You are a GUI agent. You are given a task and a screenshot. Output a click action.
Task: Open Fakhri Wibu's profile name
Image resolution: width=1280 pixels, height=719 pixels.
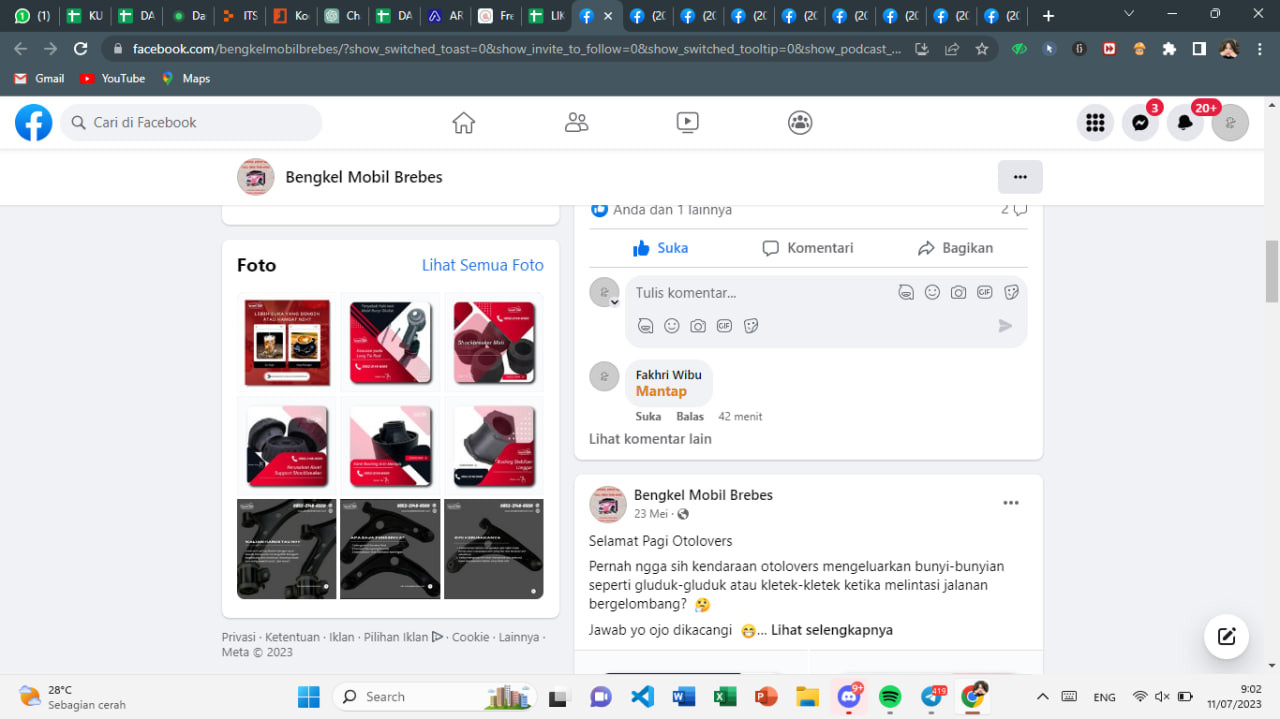669,375
